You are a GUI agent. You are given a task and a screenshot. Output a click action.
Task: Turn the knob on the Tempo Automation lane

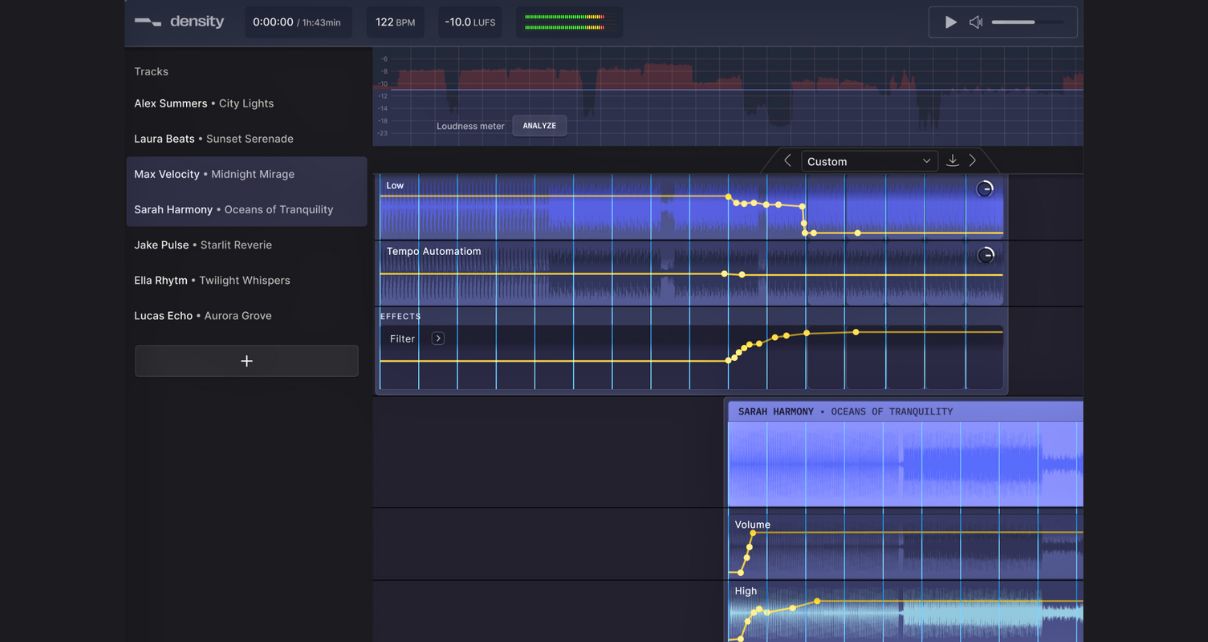coord(986,255)
